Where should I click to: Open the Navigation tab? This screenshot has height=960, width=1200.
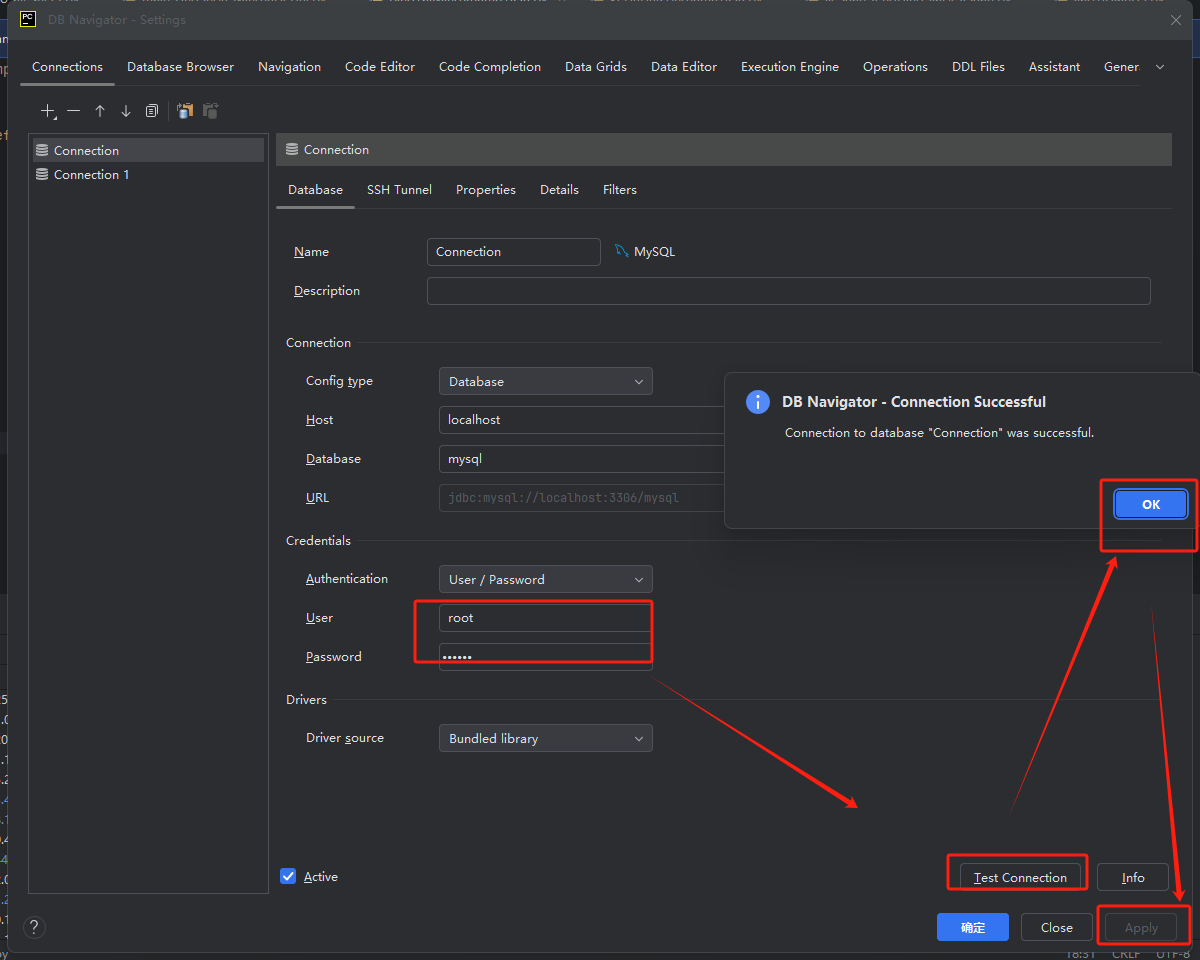289,67
